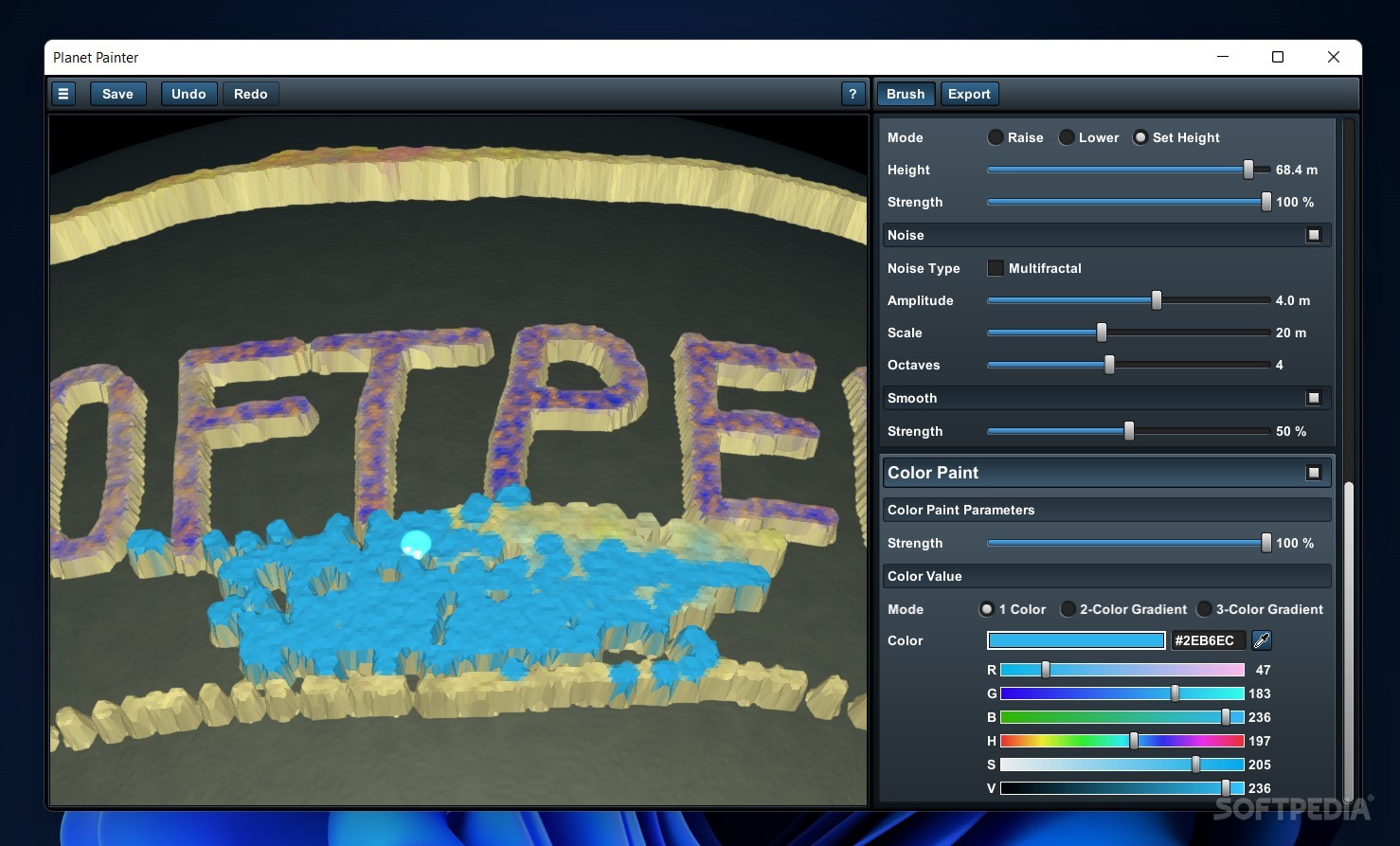
Task: Click the 4.0 m amplitude value
Action: point(1293,300)
